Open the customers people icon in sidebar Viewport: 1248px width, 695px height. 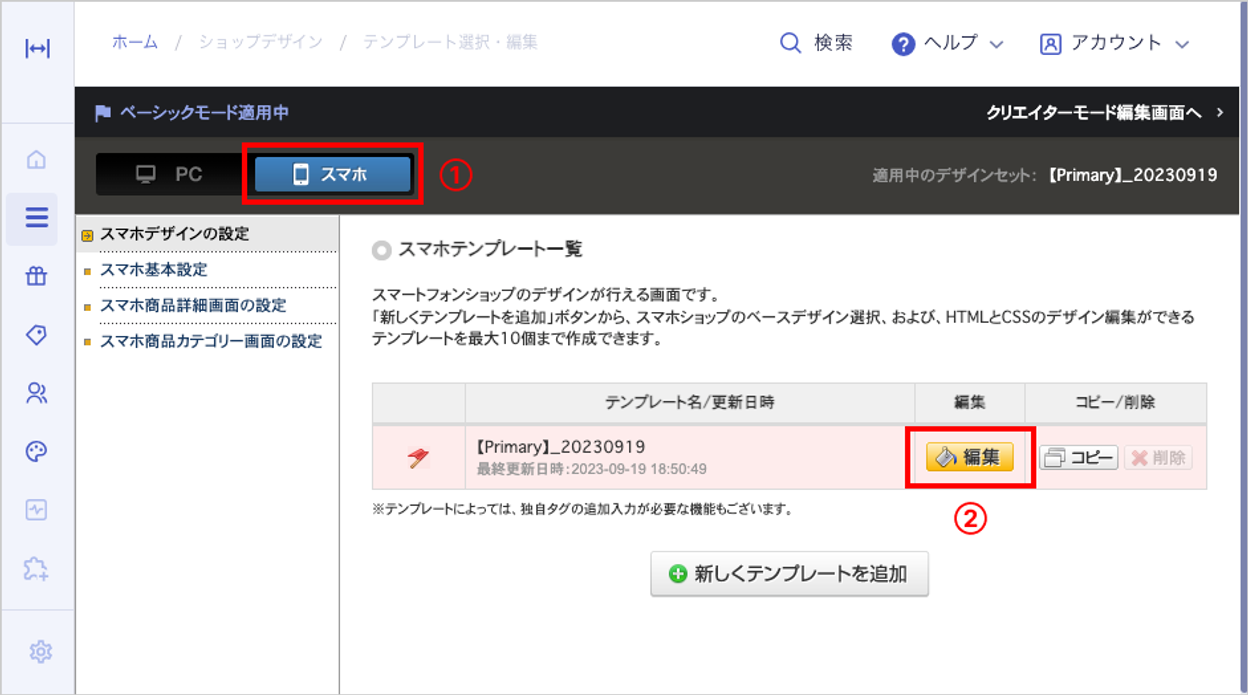pos(37,393)
